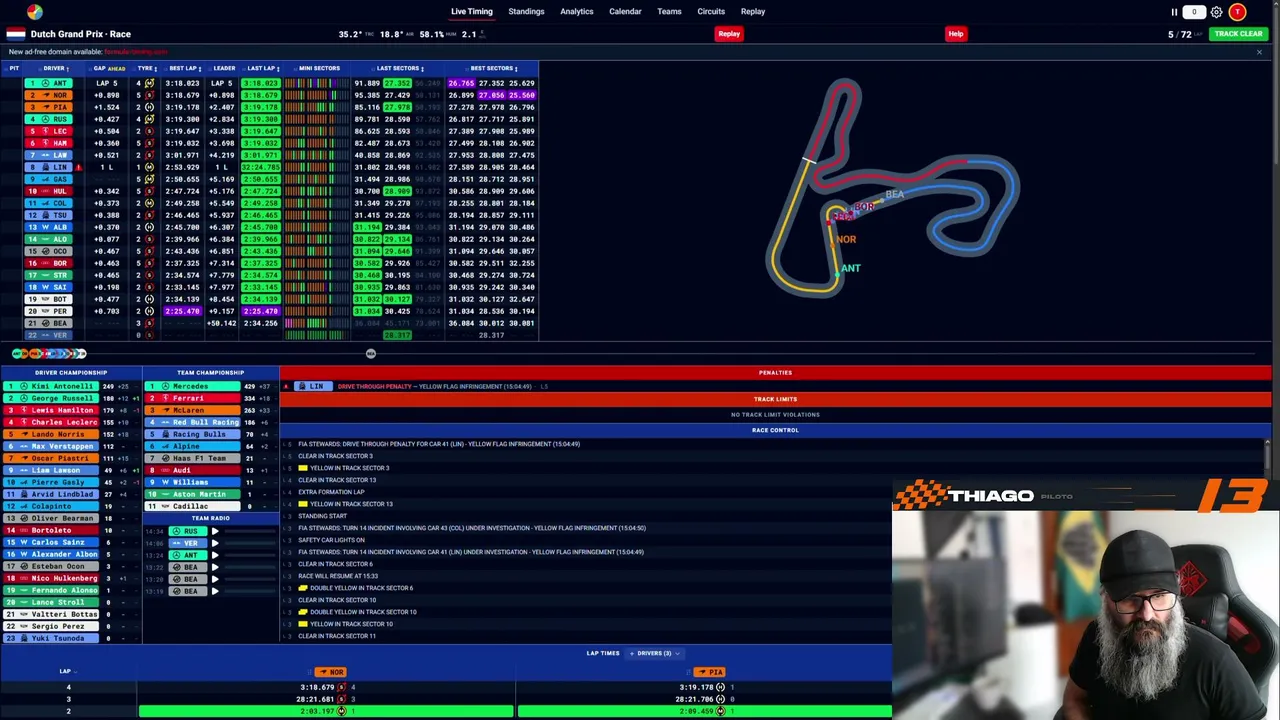Click the delay counter field showing 0
Screen dimensions: 1280x720
1194,12
